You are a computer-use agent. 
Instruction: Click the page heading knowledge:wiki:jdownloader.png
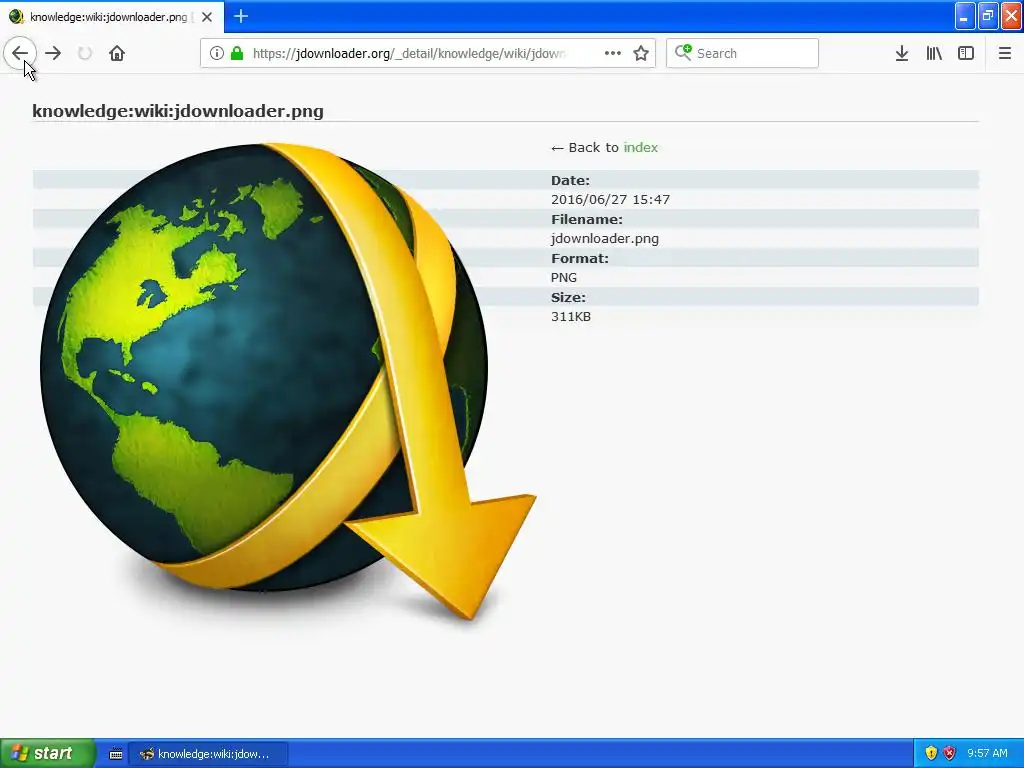tap(178, 111)
